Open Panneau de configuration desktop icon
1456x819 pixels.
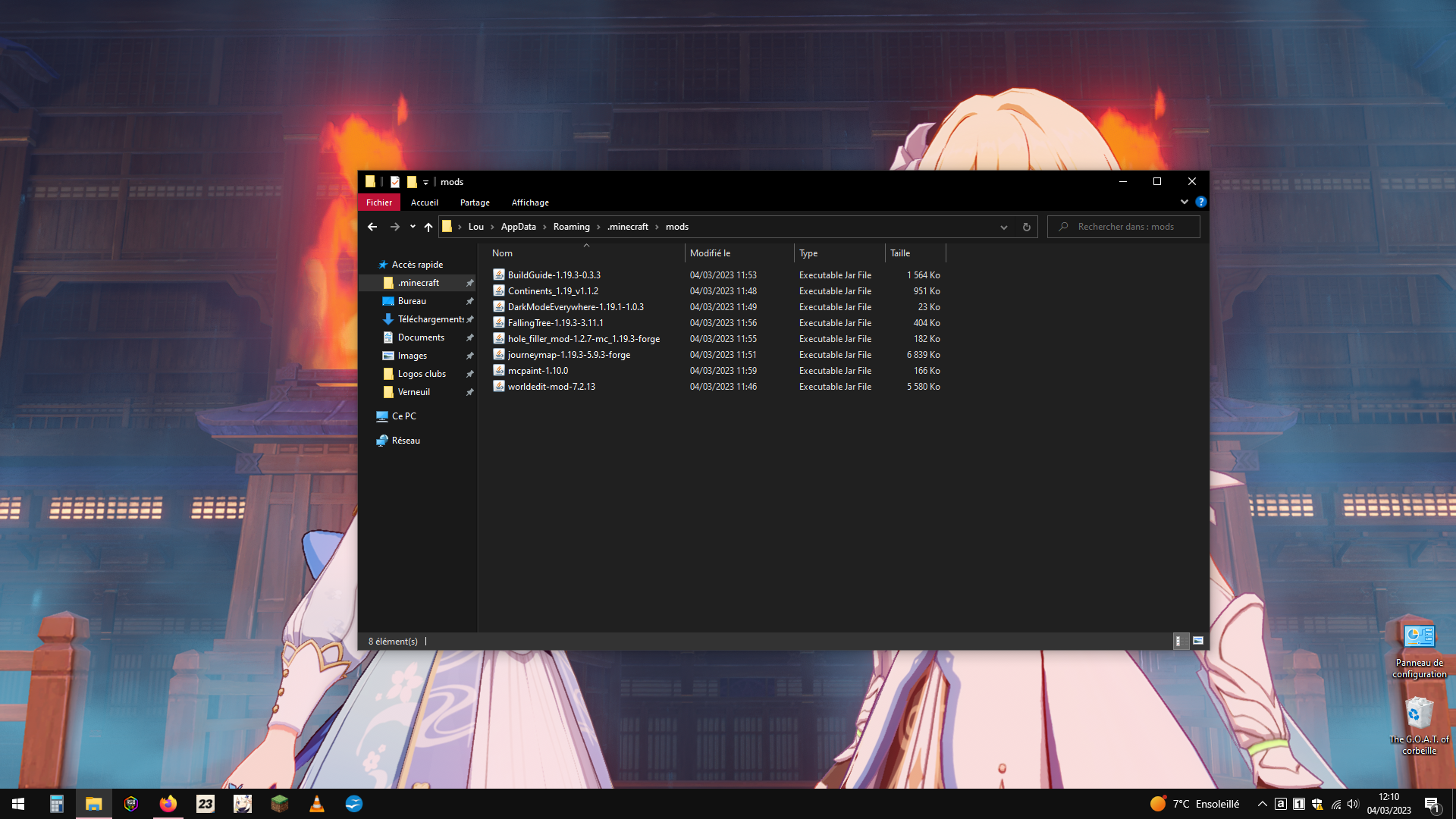coord(1419,651)
